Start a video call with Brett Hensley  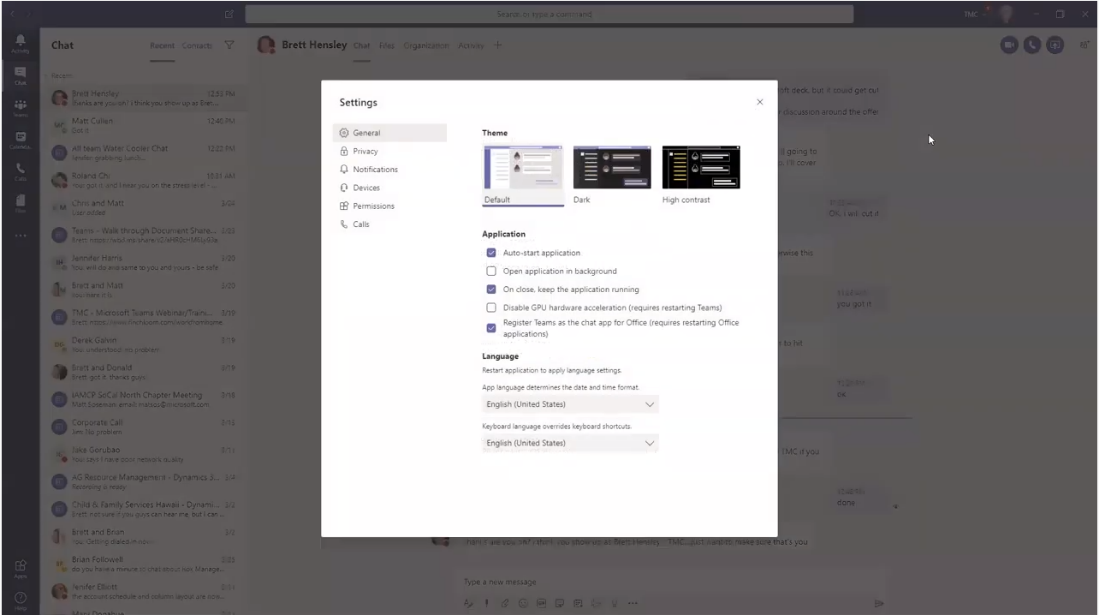point(1009,45)
